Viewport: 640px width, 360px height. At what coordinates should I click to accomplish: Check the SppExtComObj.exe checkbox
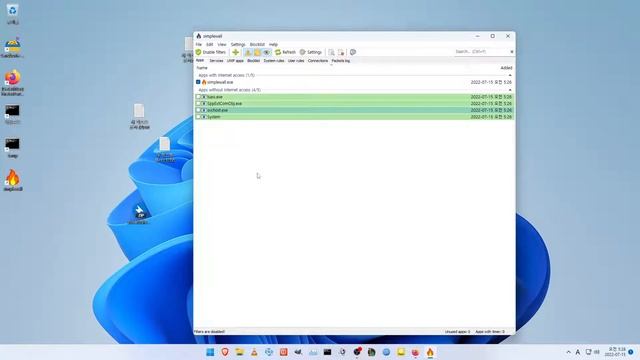click(198, 103)
